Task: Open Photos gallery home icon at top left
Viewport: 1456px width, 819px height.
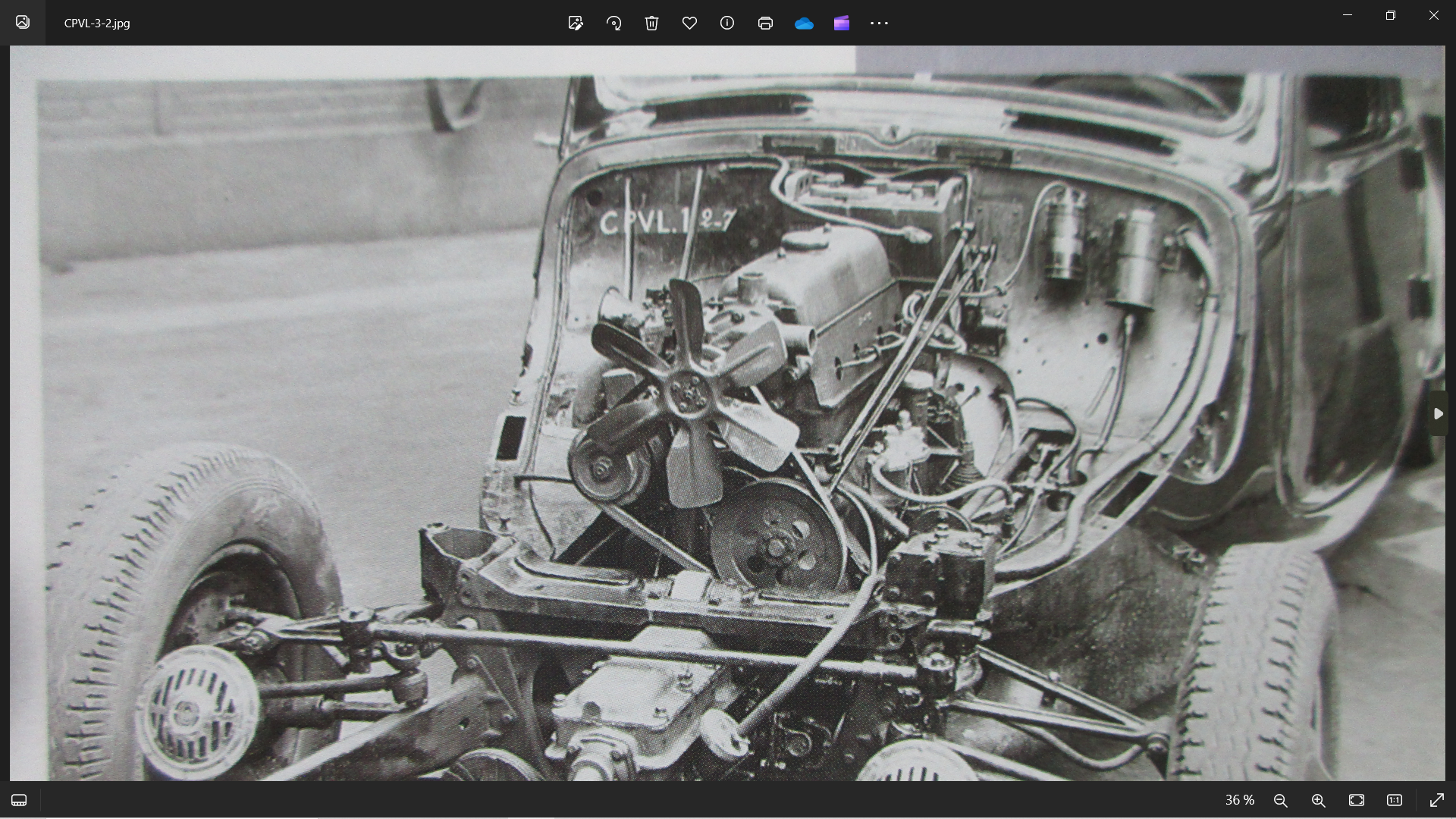Action: tap(23, 22)
